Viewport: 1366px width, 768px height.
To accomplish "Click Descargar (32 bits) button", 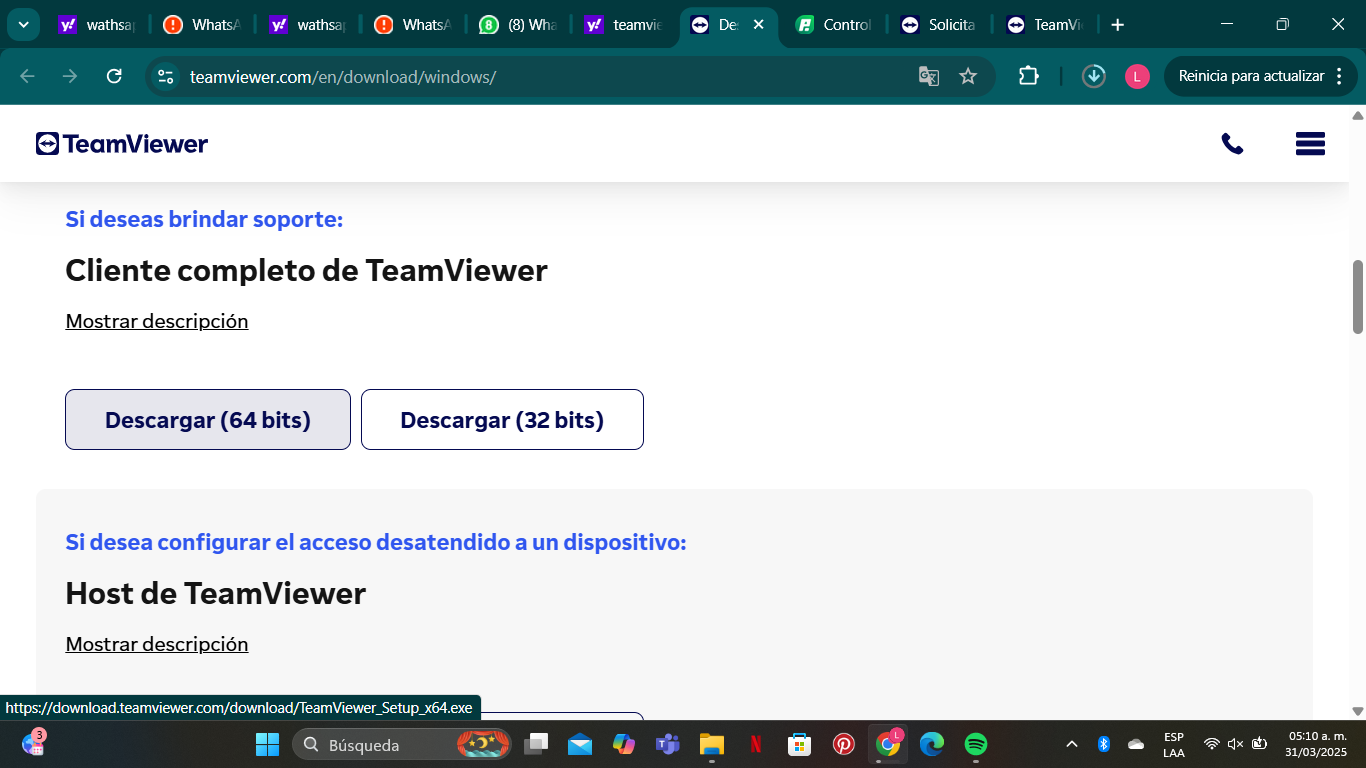I will tap(502, 420).
